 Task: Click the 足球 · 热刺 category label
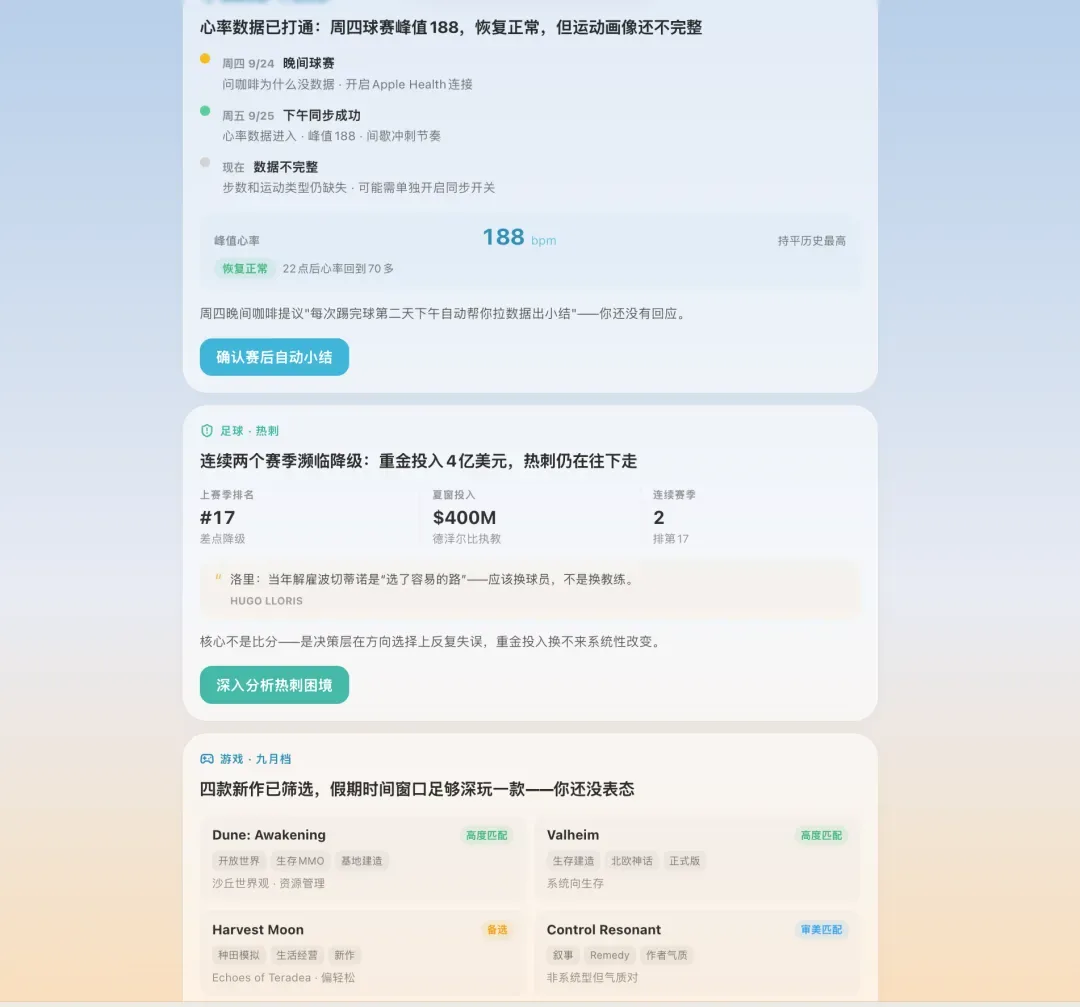click(x=249, y=430)
